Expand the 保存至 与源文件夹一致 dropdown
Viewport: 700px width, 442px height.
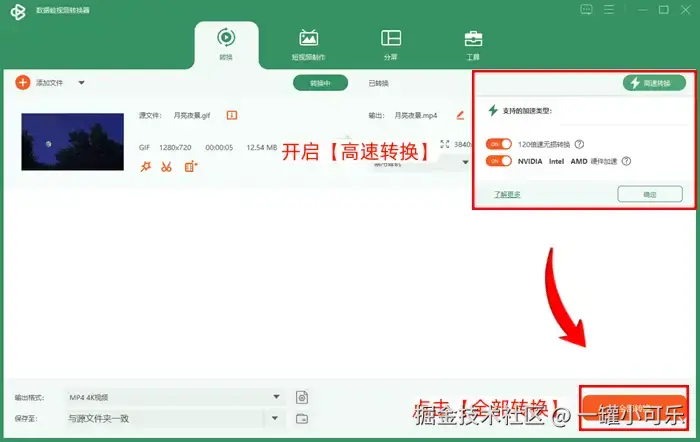click(x=175, y=418)
